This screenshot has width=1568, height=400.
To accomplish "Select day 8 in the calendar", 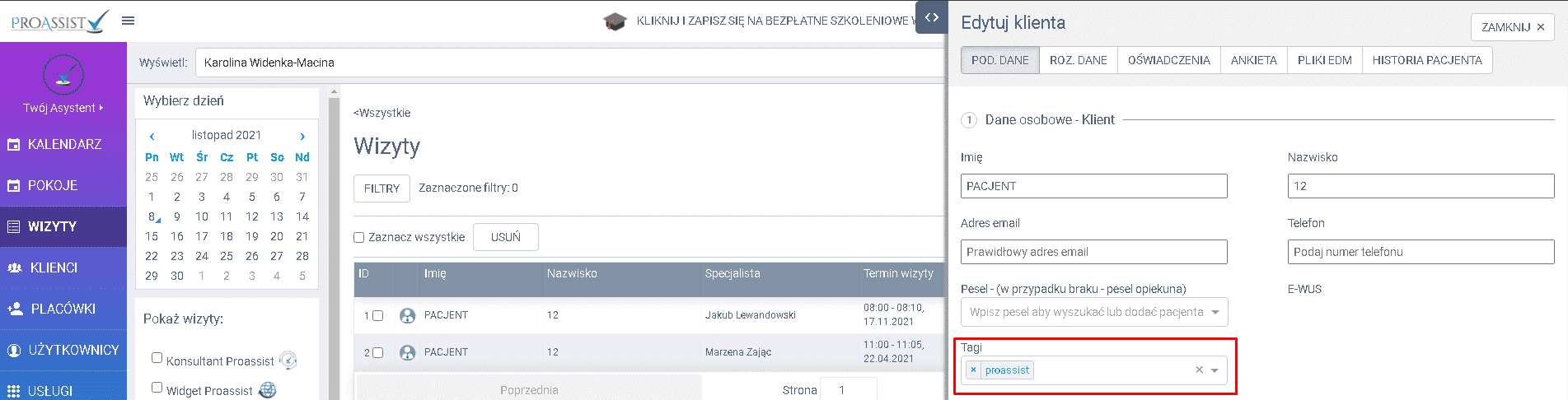I will tap(152, 216).
